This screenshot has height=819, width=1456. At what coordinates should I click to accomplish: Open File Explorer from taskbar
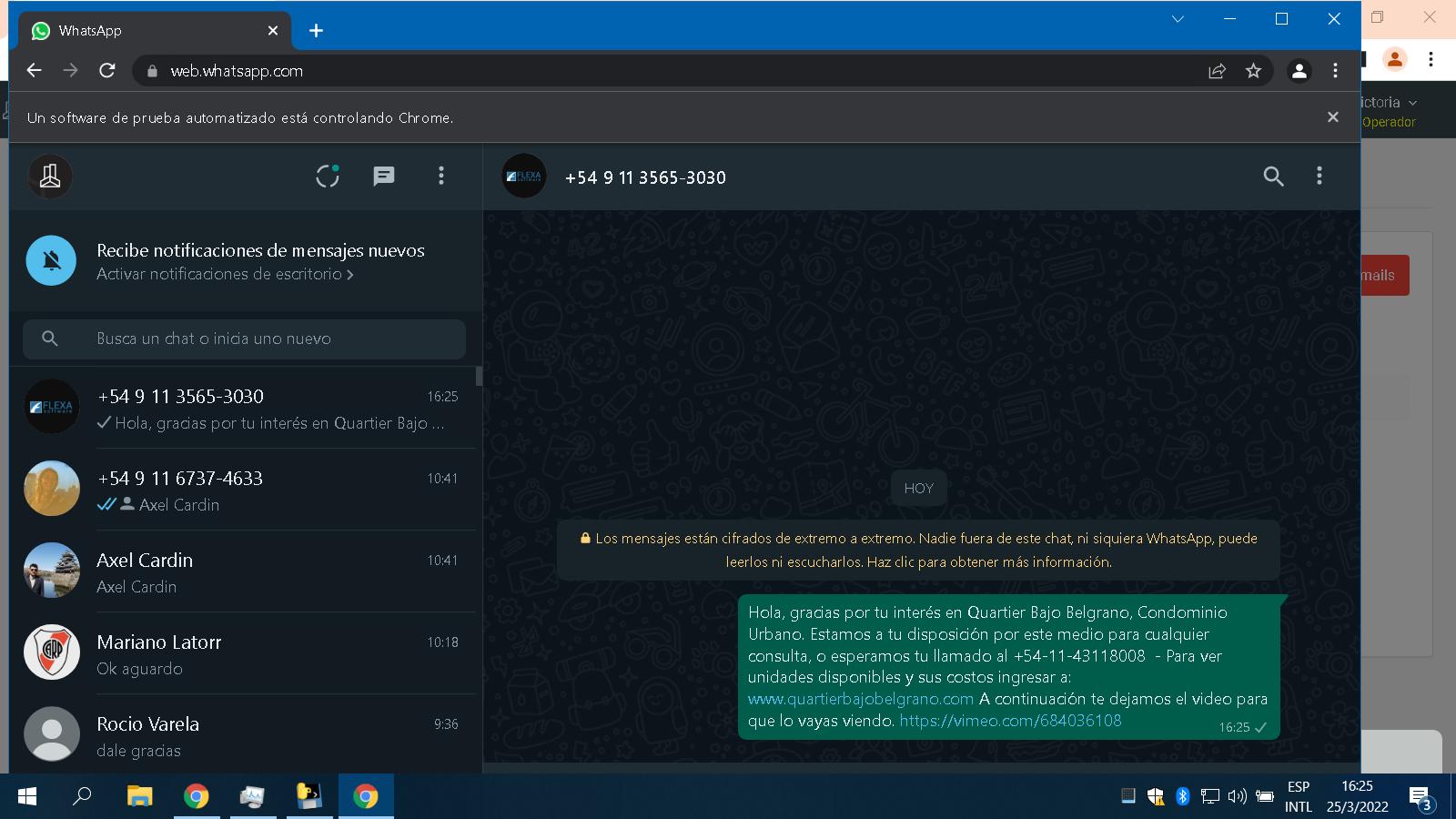point(139,796)
